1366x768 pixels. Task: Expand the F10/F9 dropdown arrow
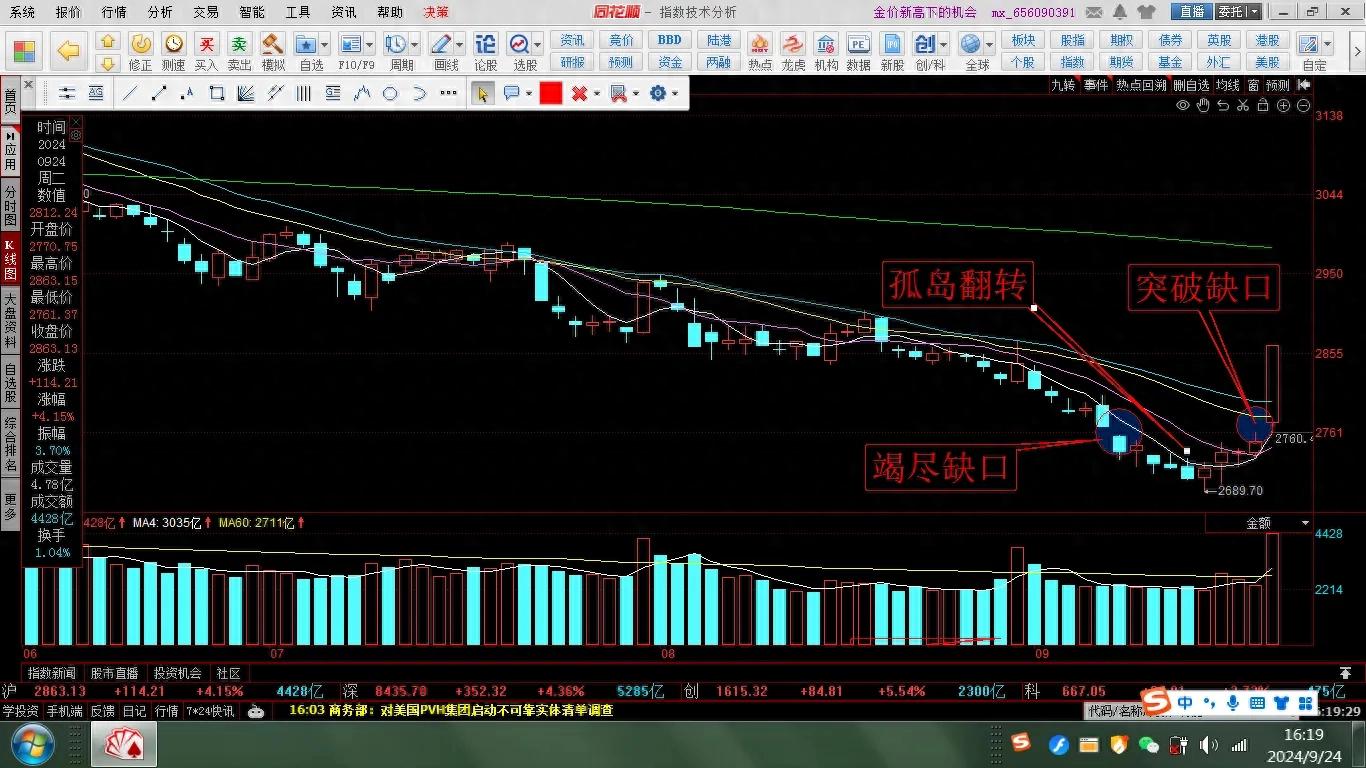pos(369,45)
